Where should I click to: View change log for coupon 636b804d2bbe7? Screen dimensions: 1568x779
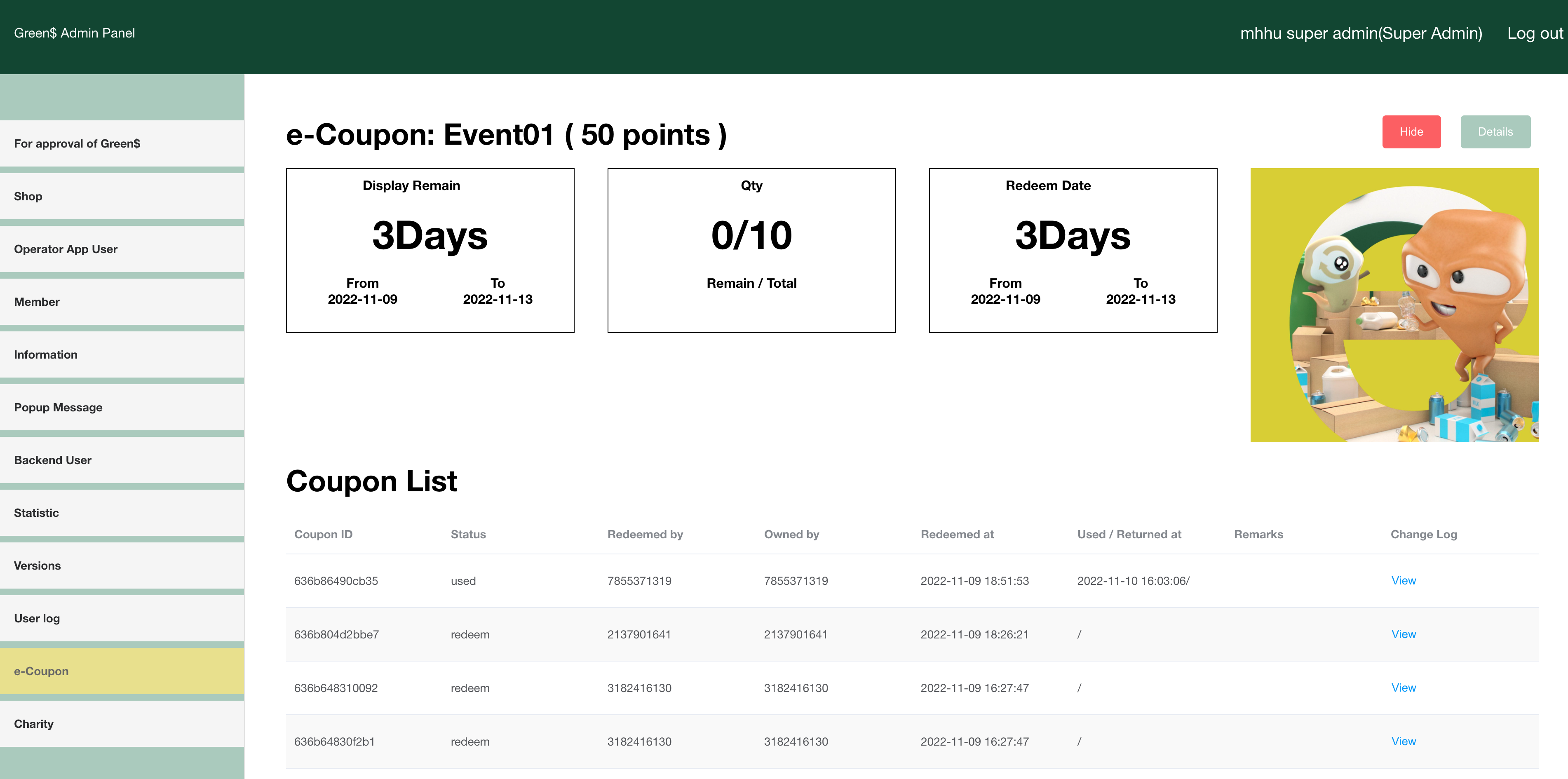tap(1403, 634)
